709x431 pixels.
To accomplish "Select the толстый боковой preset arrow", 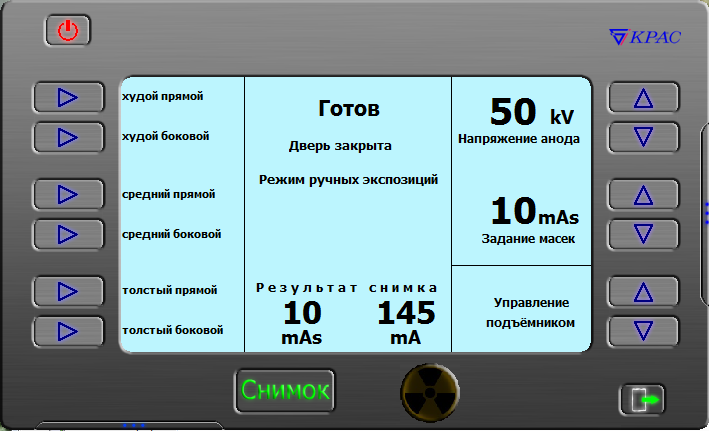I will coord(68,330).
